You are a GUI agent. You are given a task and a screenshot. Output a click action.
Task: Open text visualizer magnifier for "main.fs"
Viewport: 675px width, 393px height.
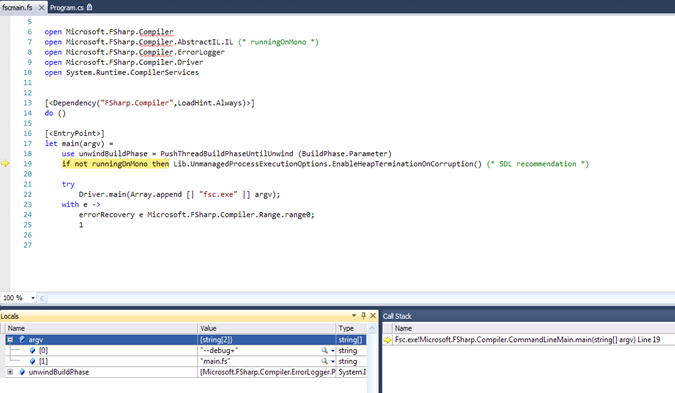tap(324, 361)
